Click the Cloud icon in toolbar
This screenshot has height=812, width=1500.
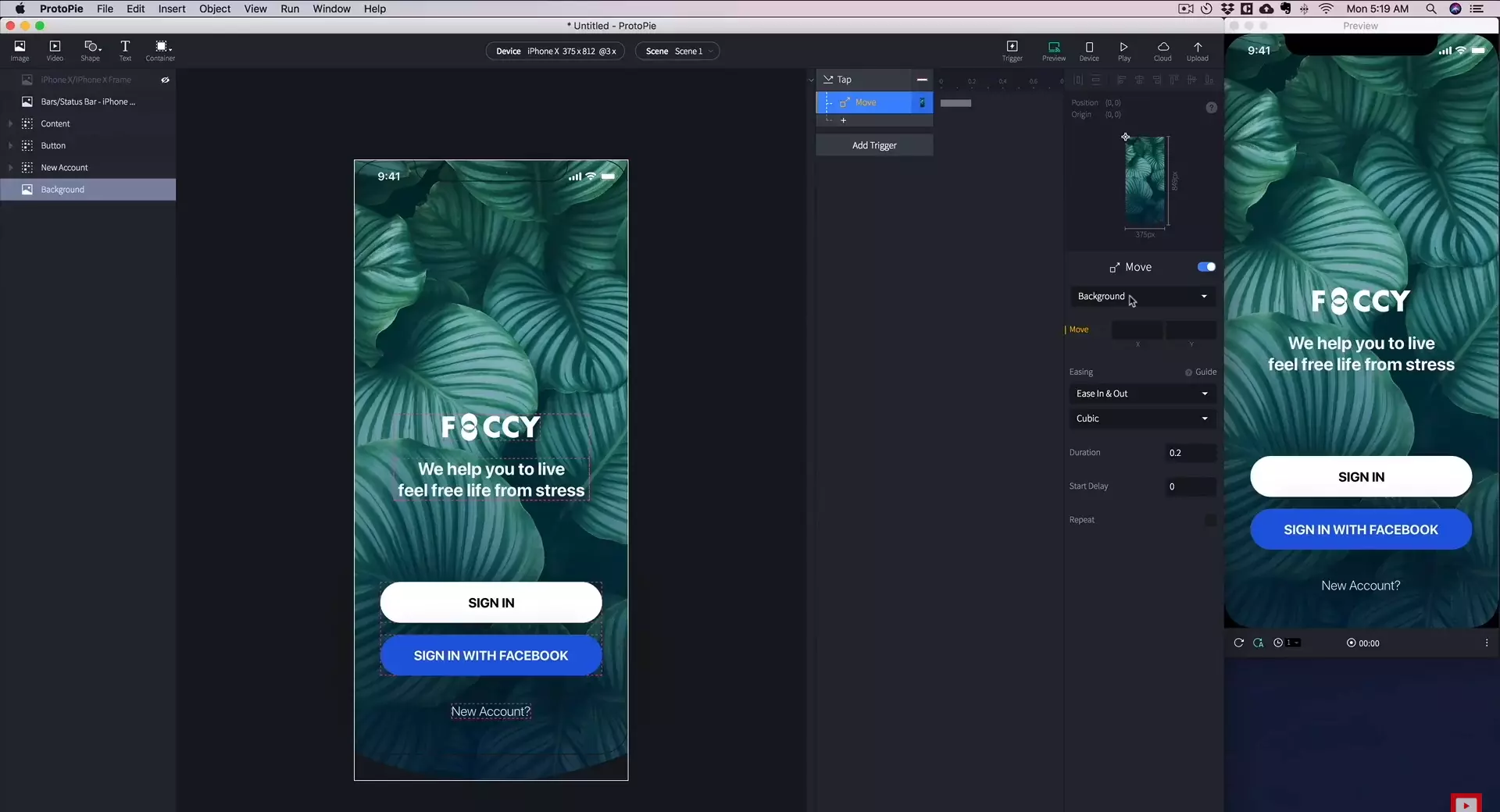click(1162, 51)
